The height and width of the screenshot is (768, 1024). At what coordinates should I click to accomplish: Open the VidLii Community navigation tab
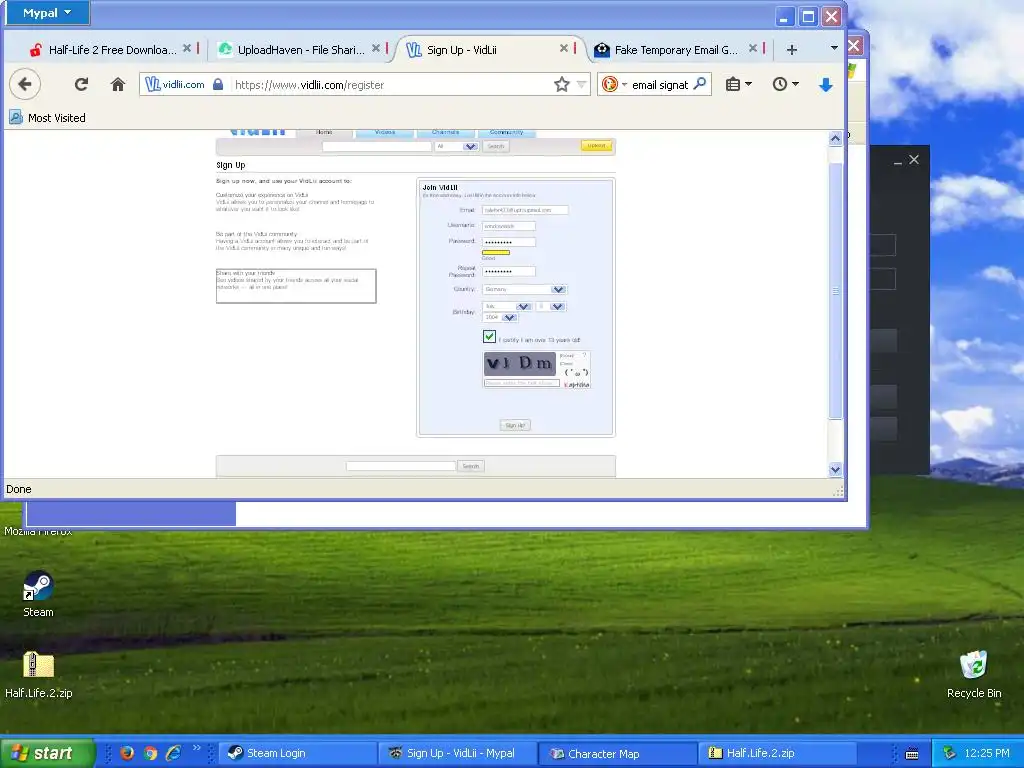(507, 133)
